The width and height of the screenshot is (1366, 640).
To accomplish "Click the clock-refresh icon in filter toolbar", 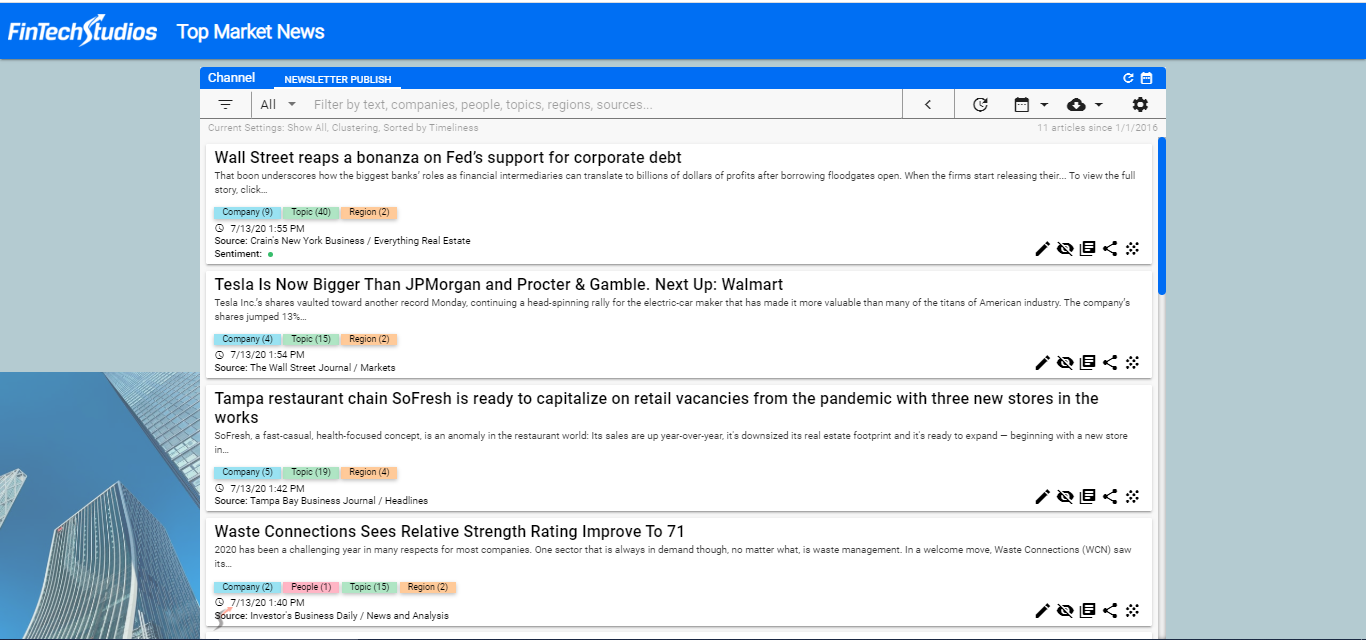I will 980,104.
